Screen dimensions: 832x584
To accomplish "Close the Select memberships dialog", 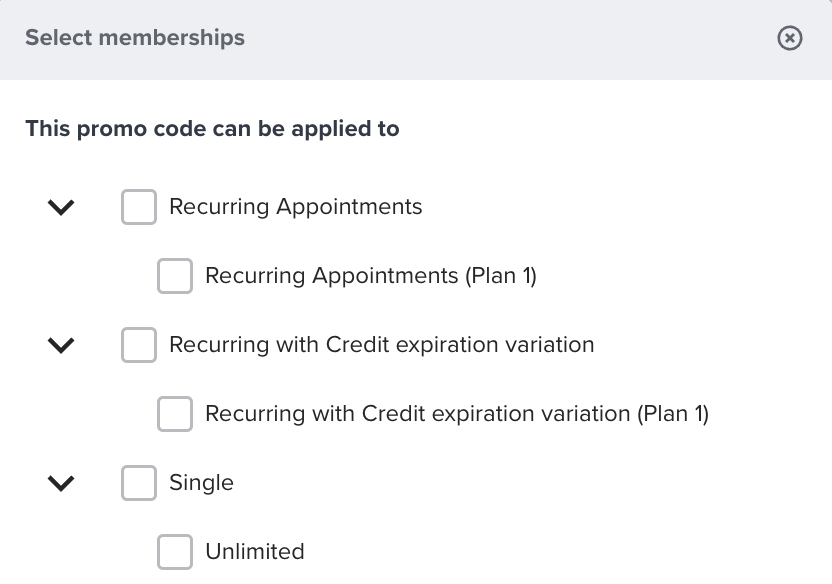I will coord(789,39).
